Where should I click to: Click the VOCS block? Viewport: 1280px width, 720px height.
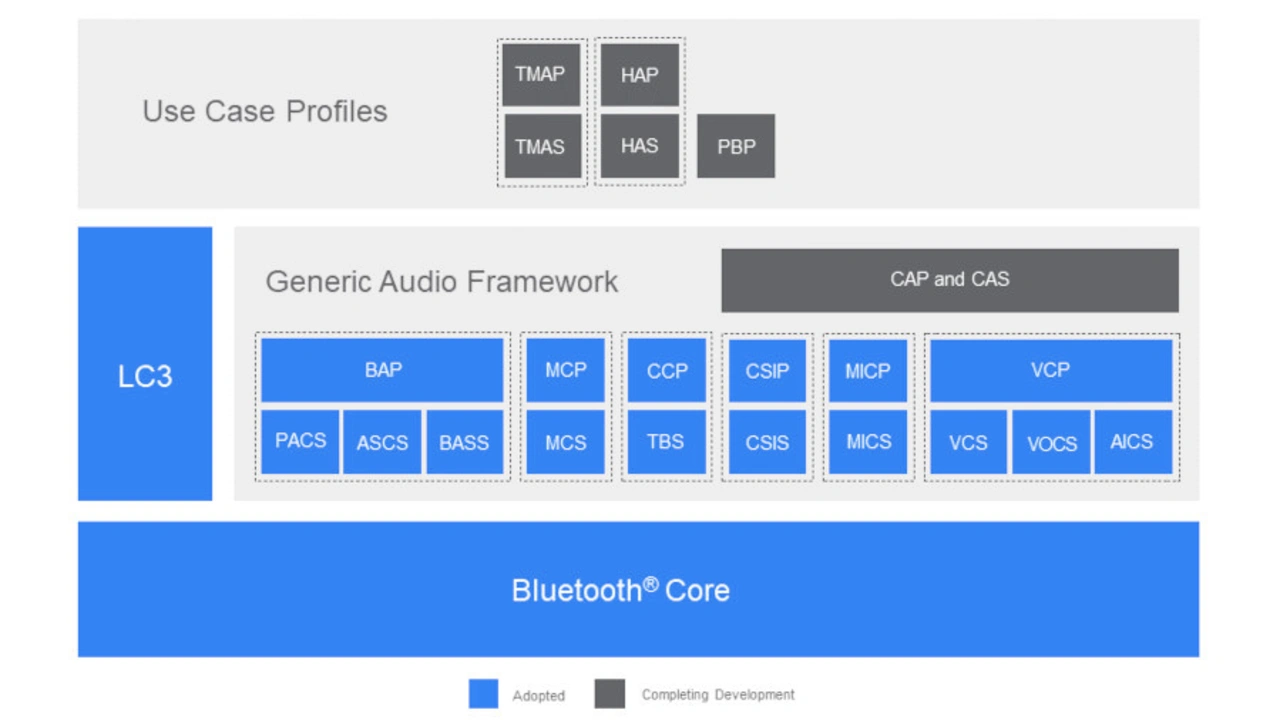tap(1052, 442)
